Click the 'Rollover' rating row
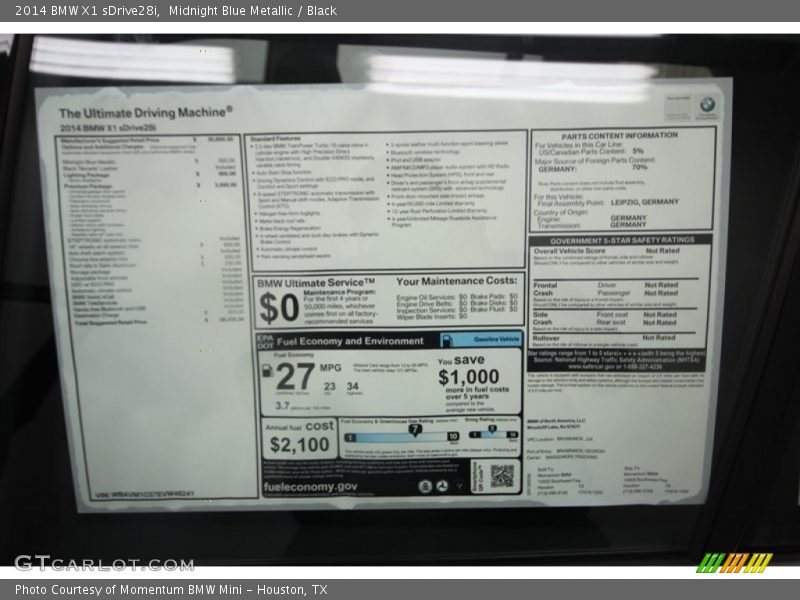This screenshot has height=600, width=800. point(614,338)
